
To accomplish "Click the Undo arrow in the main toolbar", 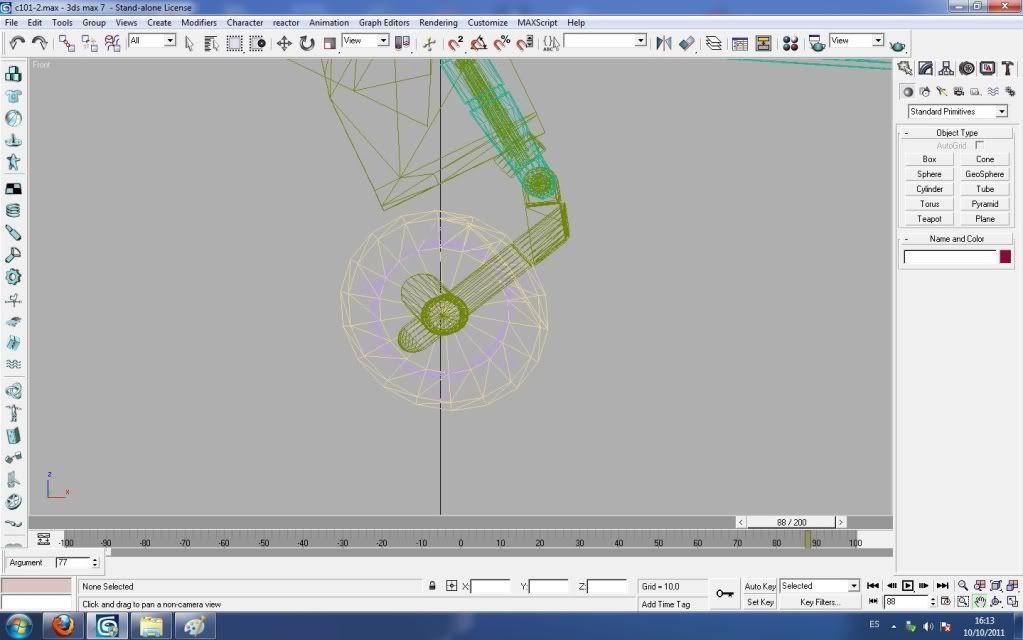I will tap(16, 42).
